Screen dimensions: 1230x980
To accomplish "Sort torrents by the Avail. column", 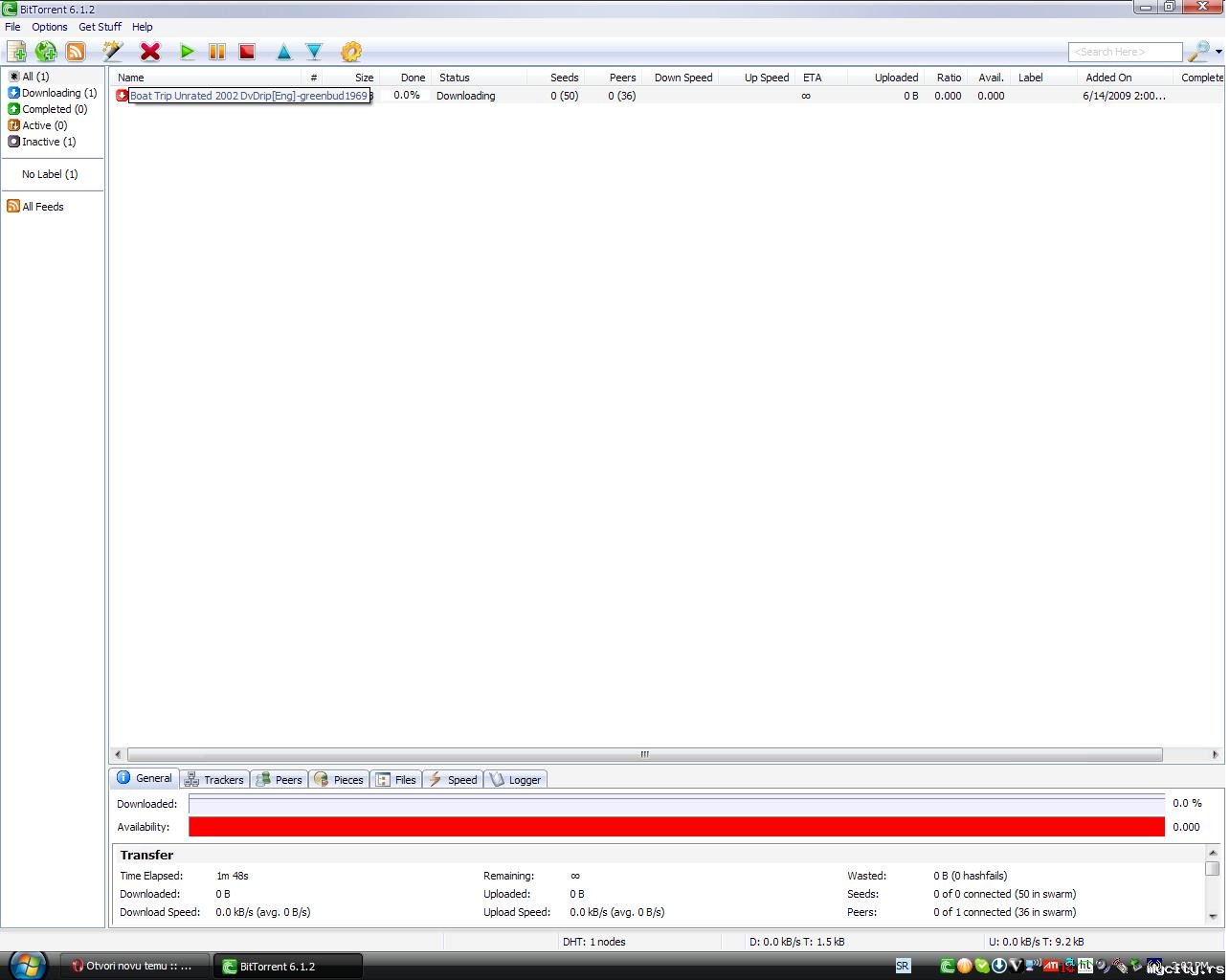I will [x=990, y=78].
